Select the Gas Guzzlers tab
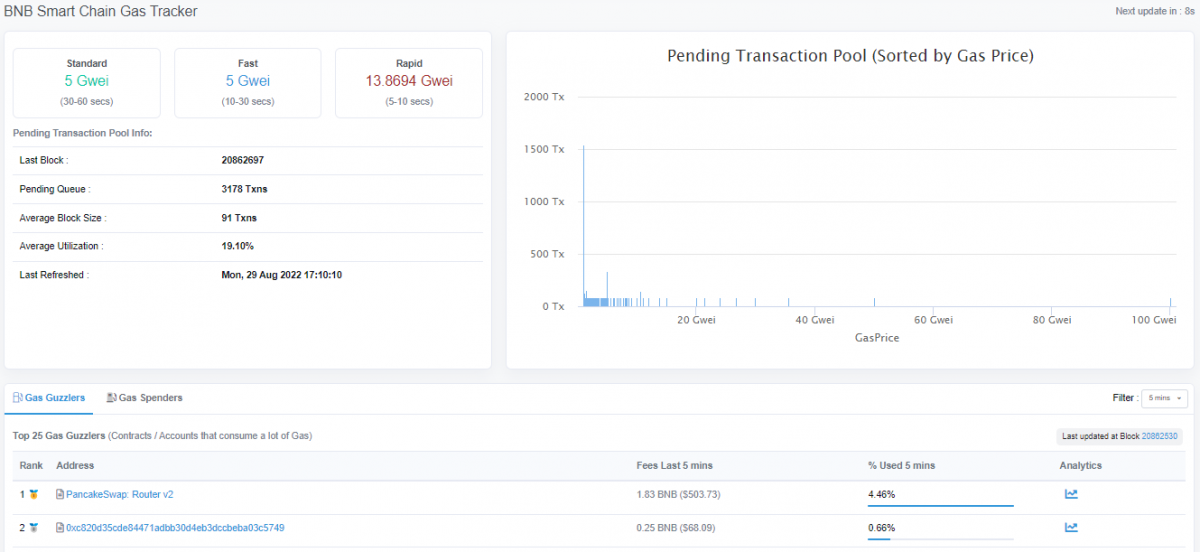The height and width of the screenshot is (552, 1200). tap(54, 398)
